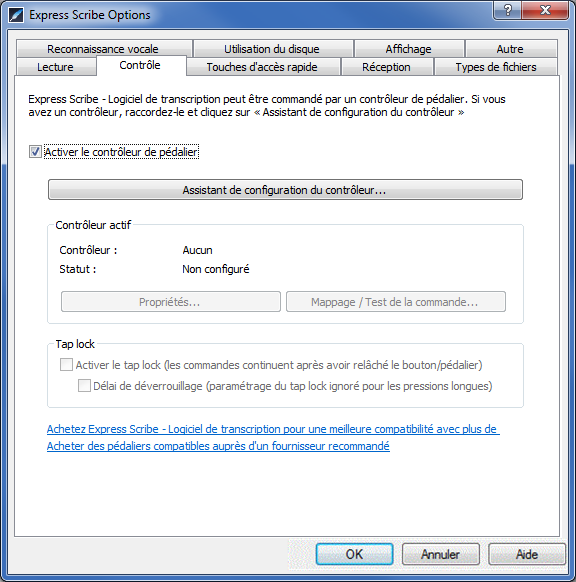Launch Assistant de configuration du contrôleur
The image size is (576, 582).
[285, 190]
